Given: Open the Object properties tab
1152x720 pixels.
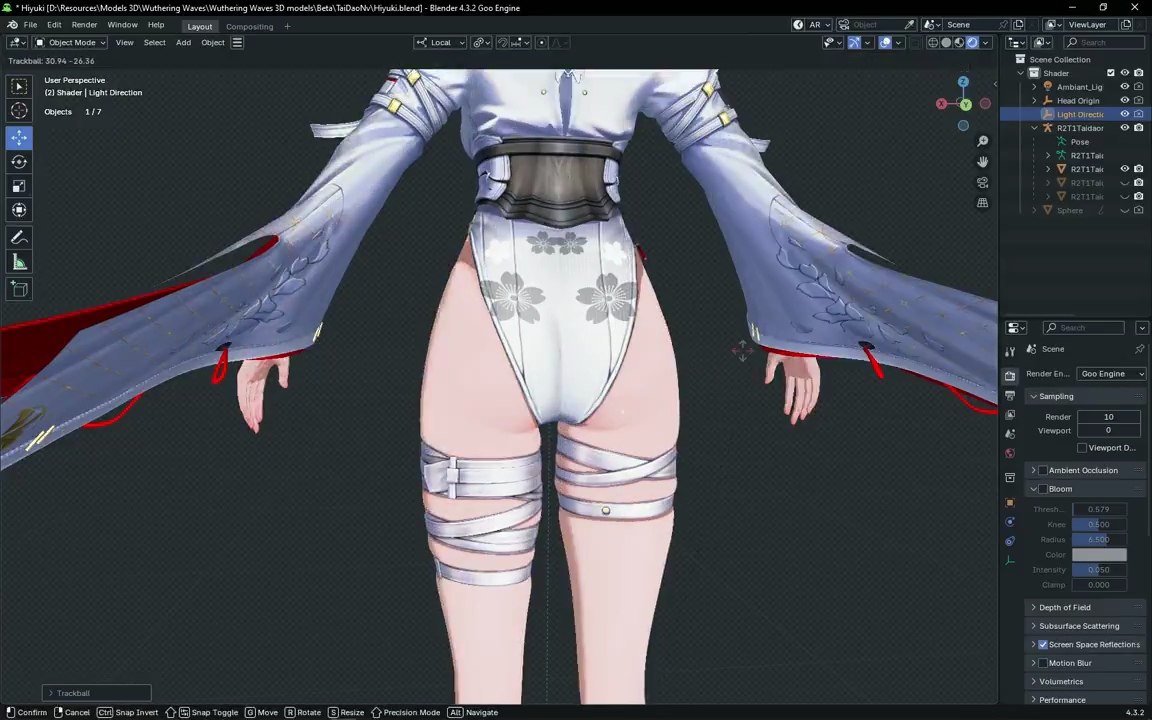Looking at the screenshot, I should 1010,503.
